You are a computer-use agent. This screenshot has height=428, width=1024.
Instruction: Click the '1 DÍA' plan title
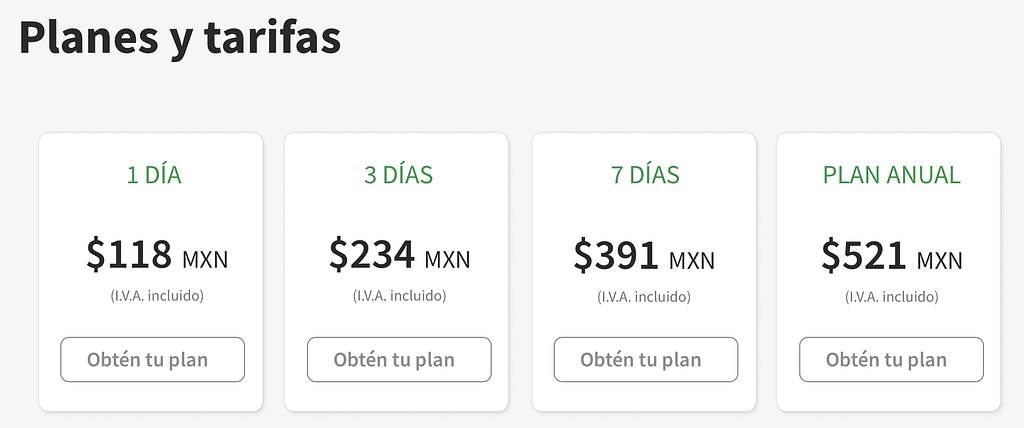point(153,175)
